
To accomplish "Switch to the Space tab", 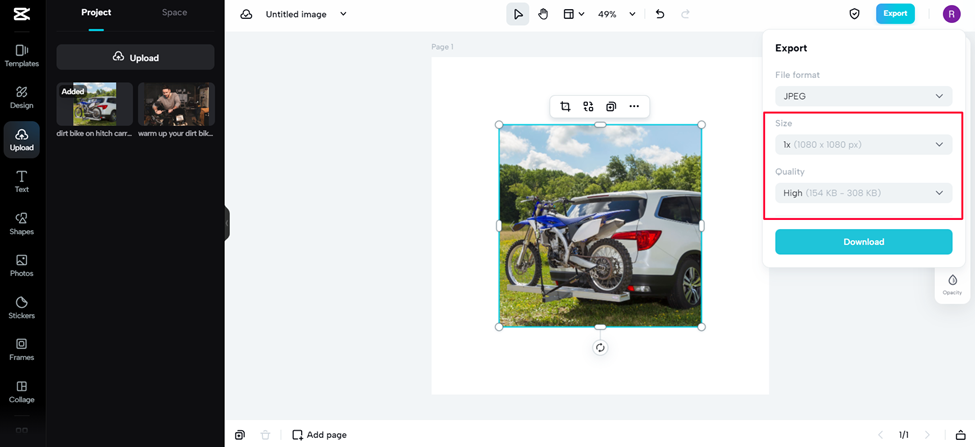I will [174, 12].
